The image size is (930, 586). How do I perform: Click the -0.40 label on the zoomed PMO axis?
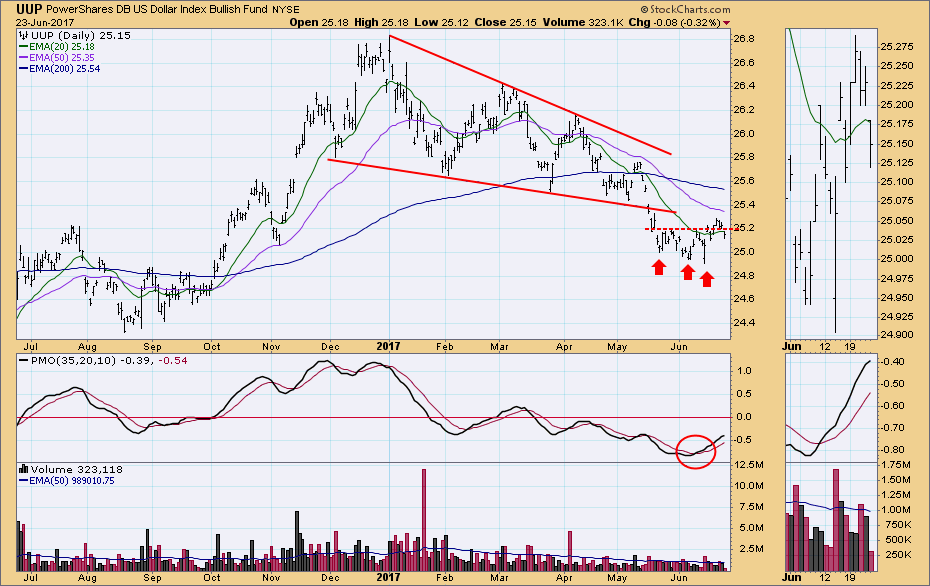[x=893, y=362]
